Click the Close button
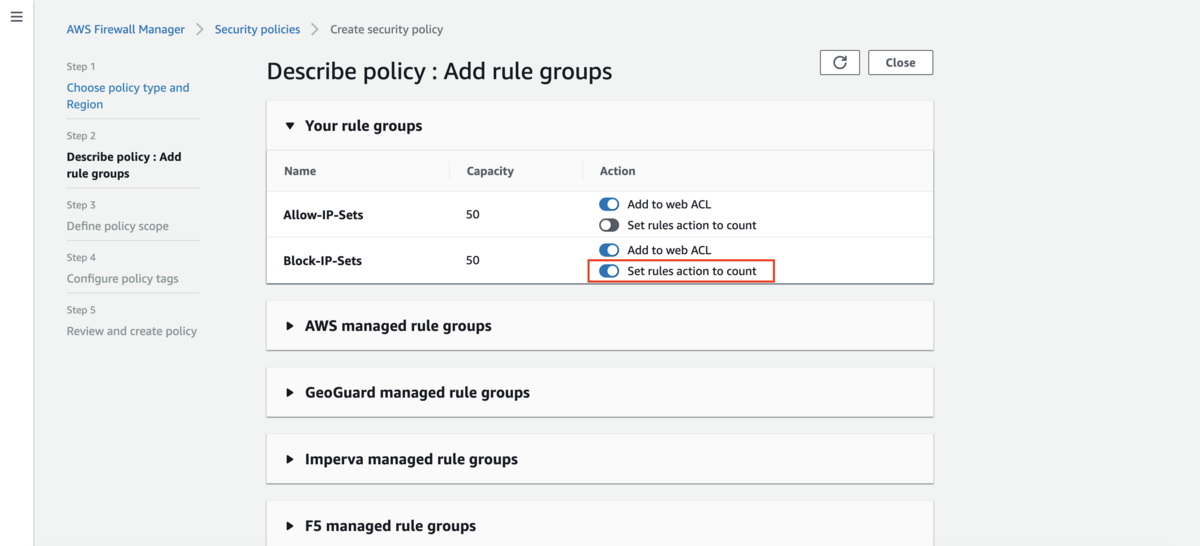The image size is (1200, 546). (x=900, y=62)
